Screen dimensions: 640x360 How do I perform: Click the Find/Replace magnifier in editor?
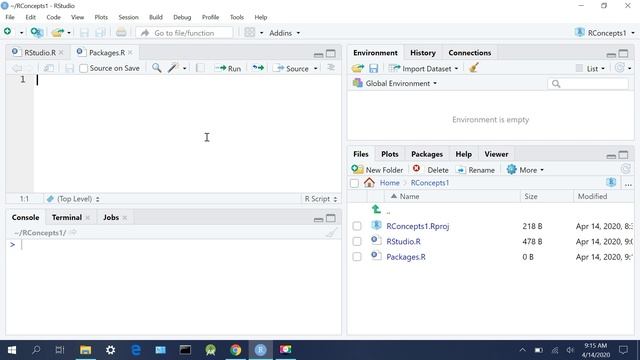pyautogui.click(x=156, y=68)
